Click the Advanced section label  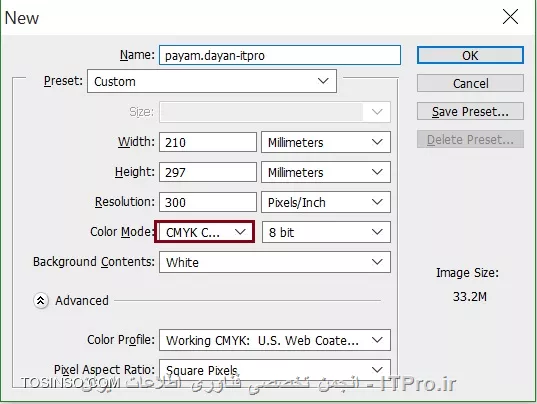point(82,301)
